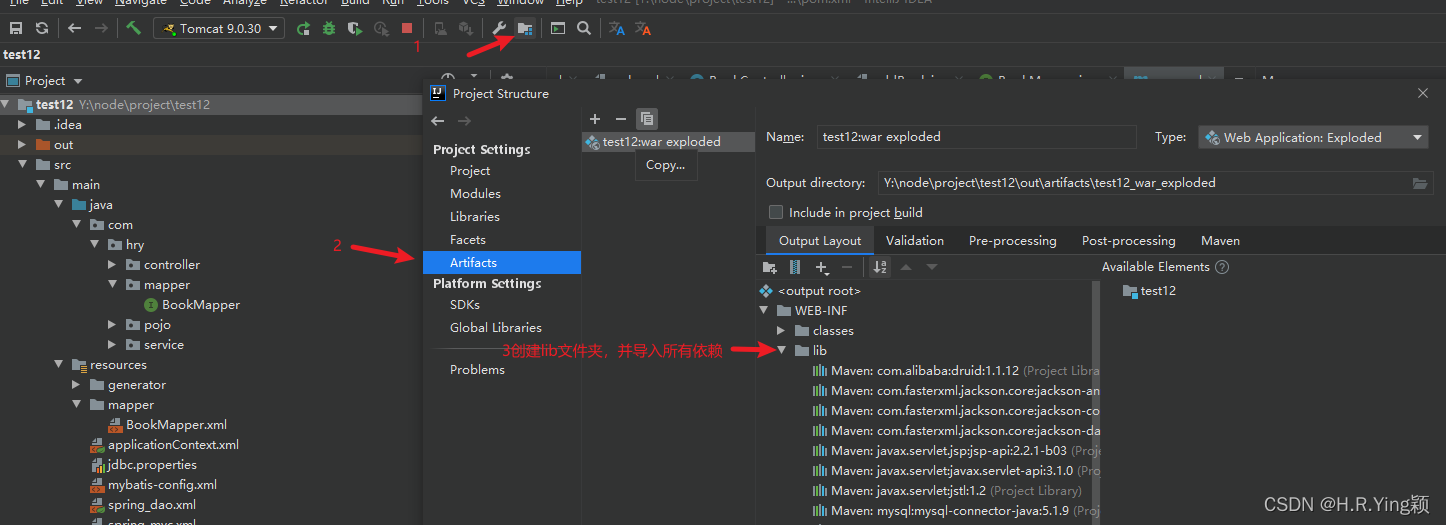Image resolution: width=1446 pixels, height=525 pixels.
Task: Open Settings via the wrench icon
Action: coord(500,29)
